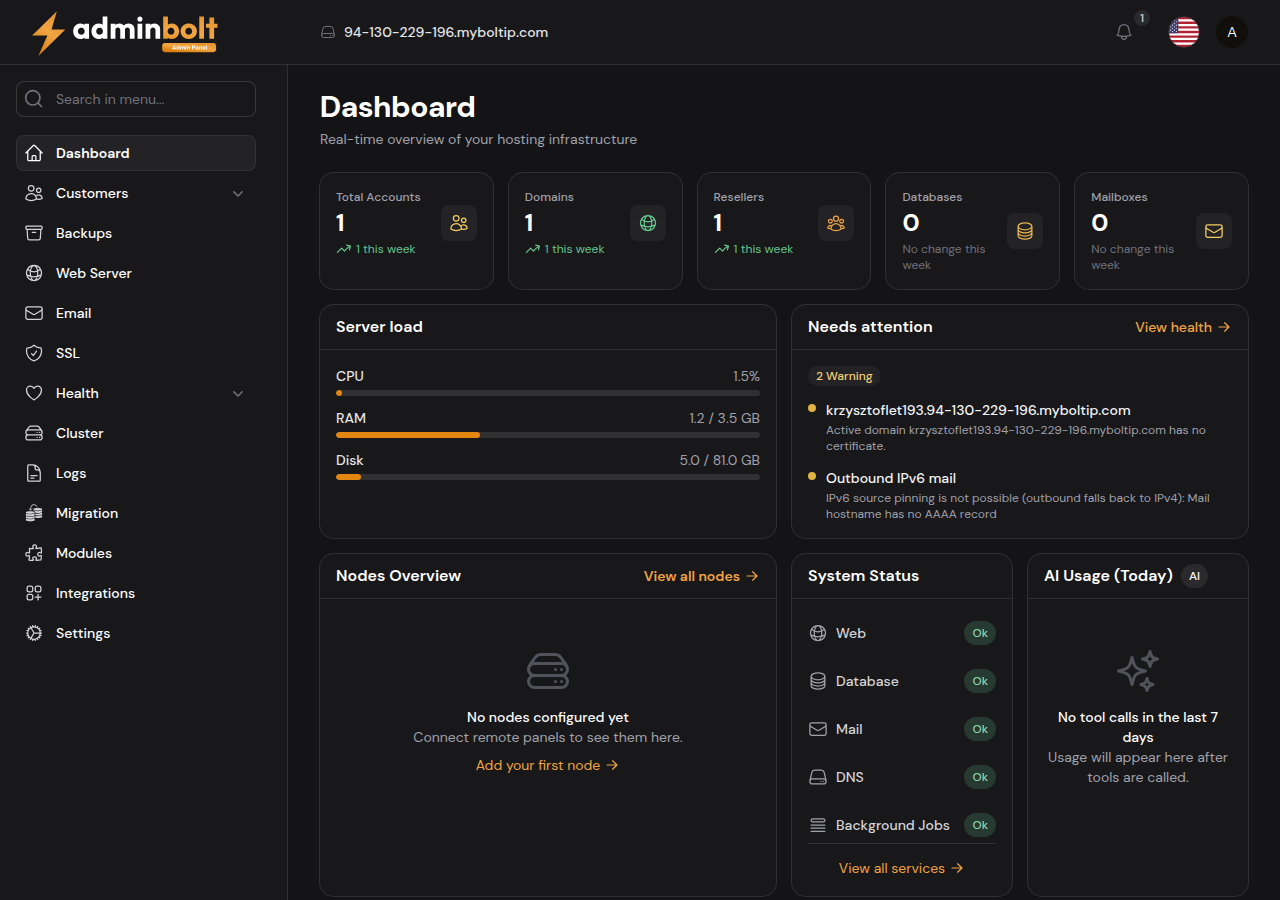Click the Integrations grid icon

coord(34,593)
